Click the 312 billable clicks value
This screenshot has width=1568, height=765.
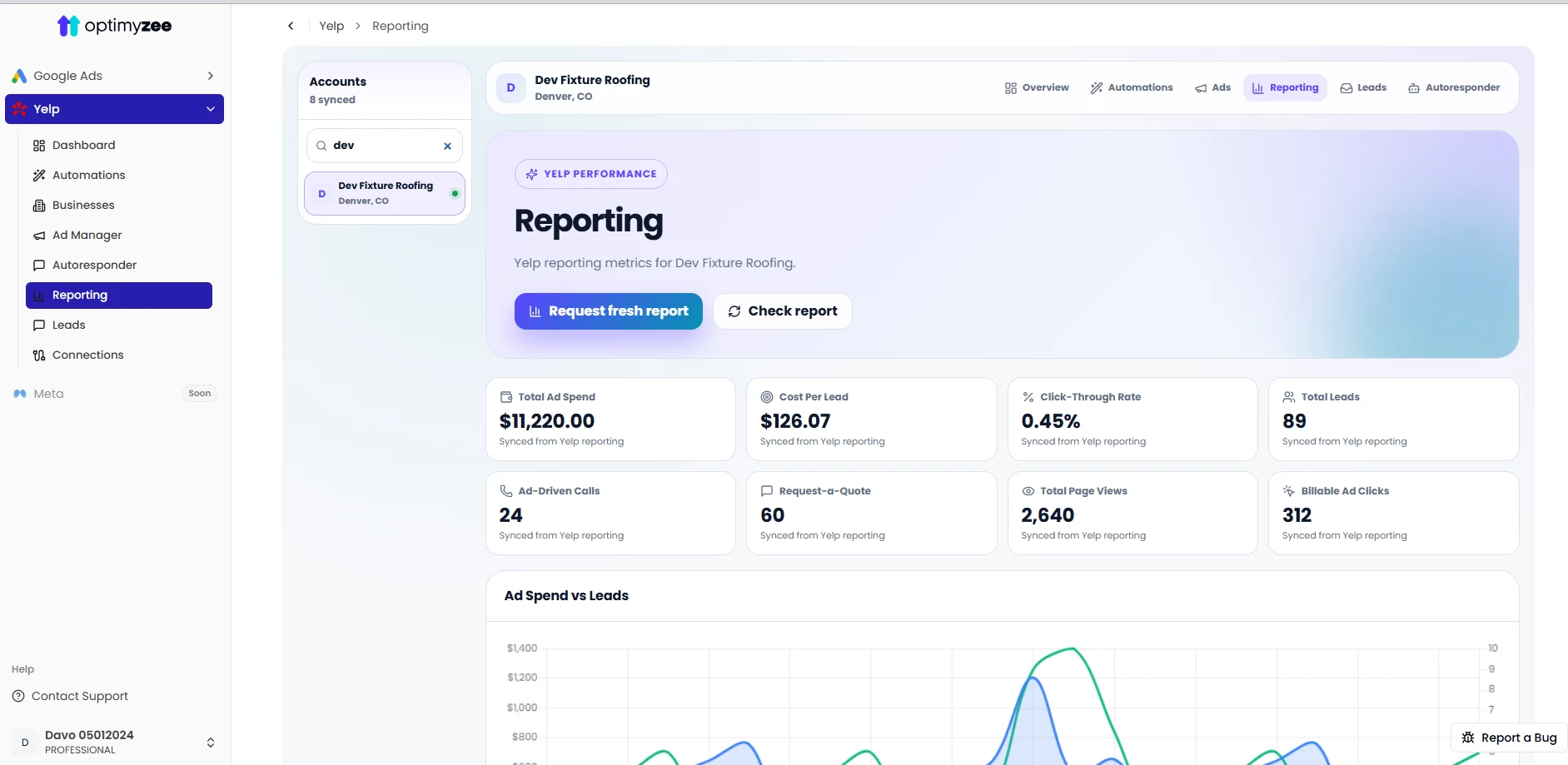coord(1297,515)
